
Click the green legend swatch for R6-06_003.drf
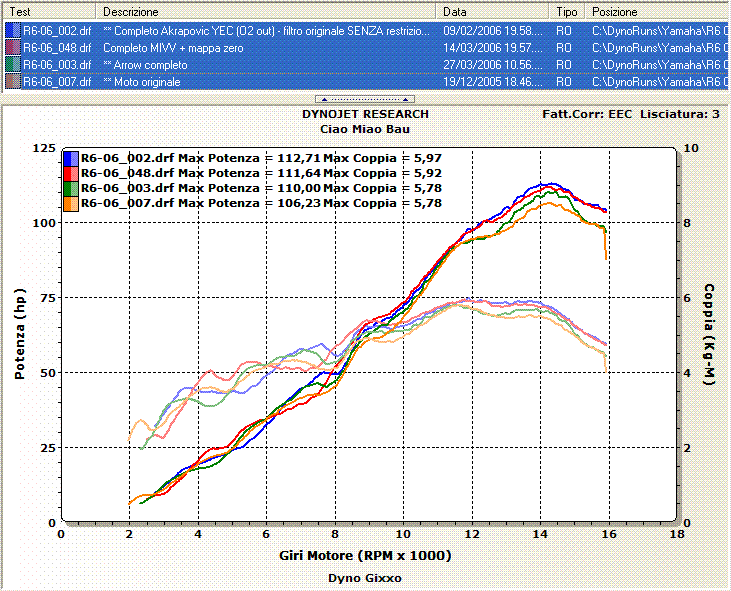coord(71,188)
